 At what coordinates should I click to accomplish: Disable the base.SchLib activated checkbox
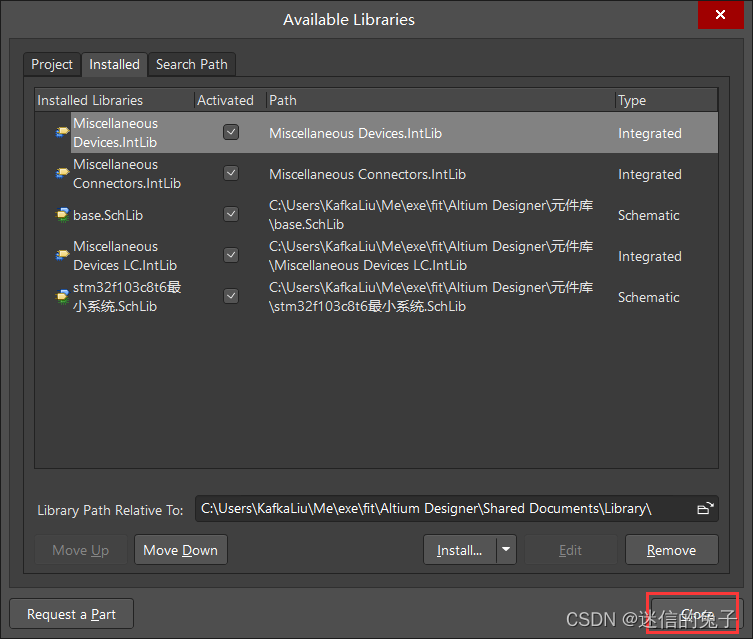pos(231,215)
